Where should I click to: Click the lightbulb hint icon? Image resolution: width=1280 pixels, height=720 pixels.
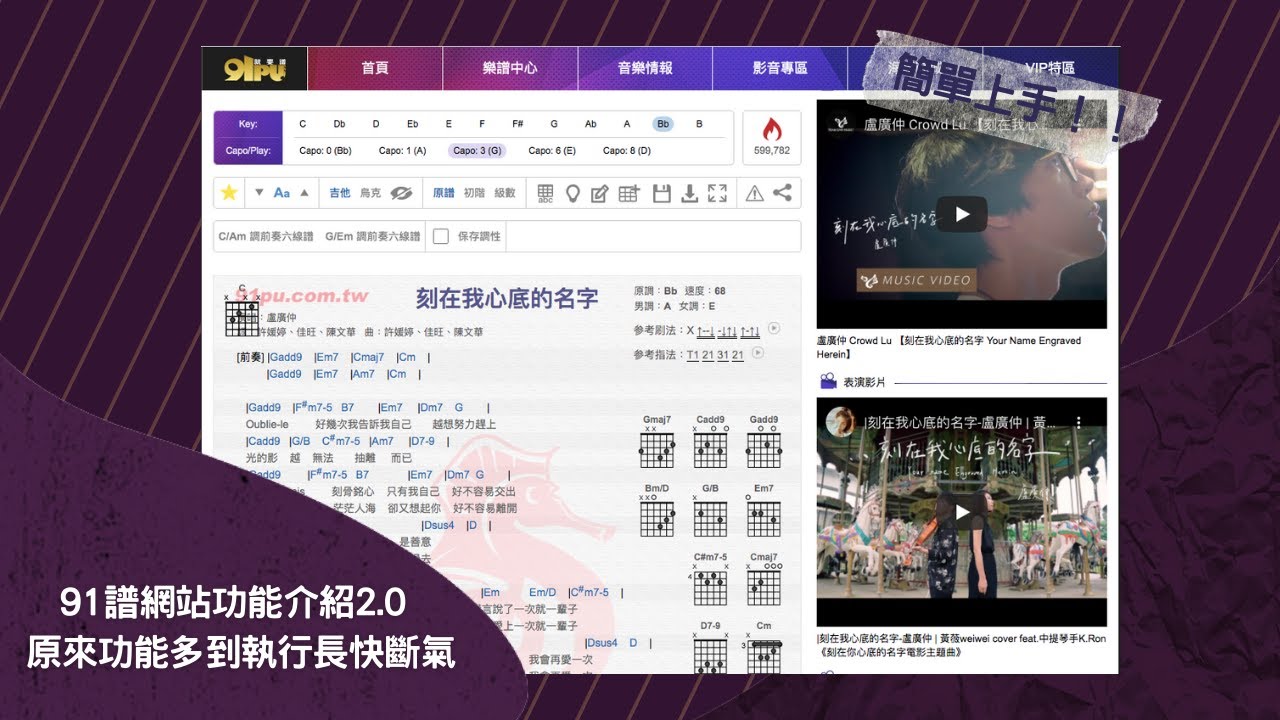tap(573, 193)
